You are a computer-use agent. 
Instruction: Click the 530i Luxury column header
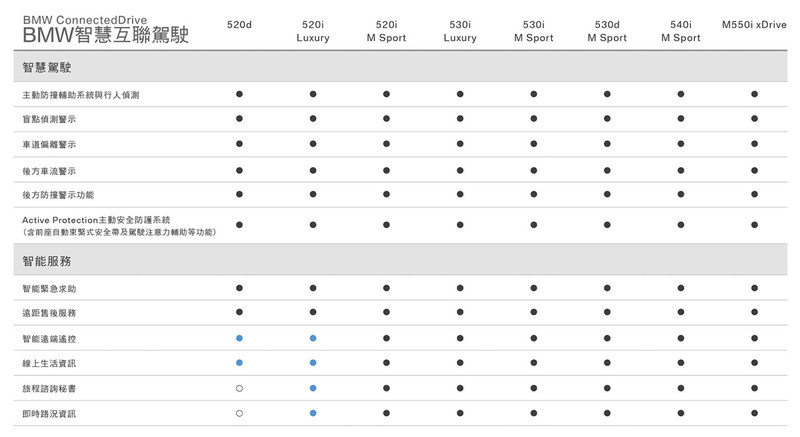click(x=460, y=31)
